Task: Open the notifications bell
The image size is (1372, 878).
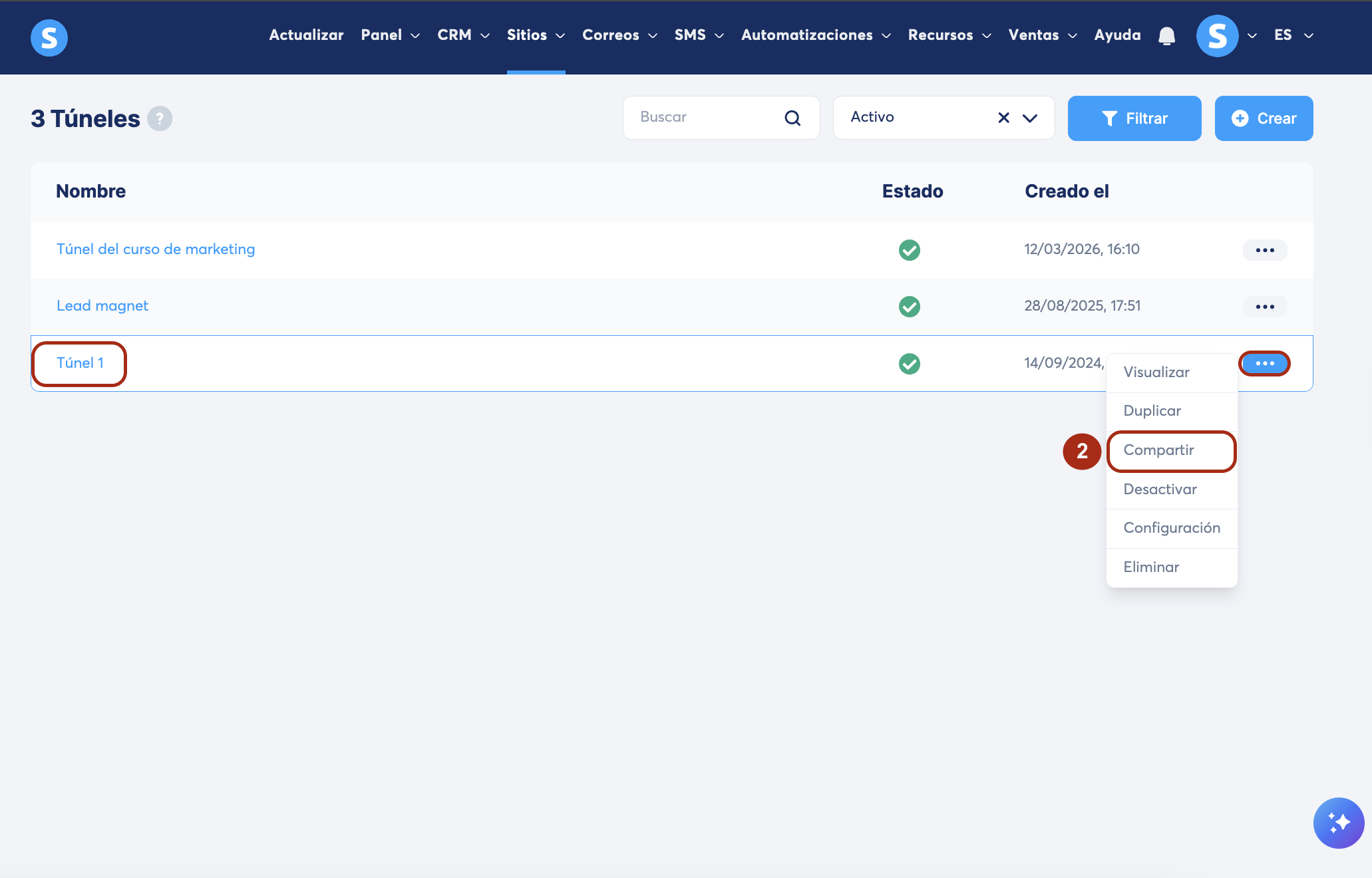Action: point(1166,36)
